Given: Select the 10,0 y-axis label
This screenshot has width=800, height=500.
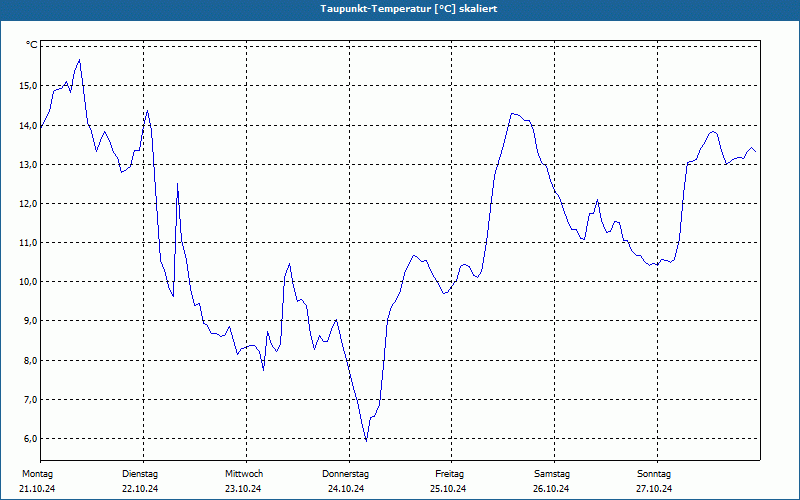Looking at the screenshot, I should [x=28, y=282].
